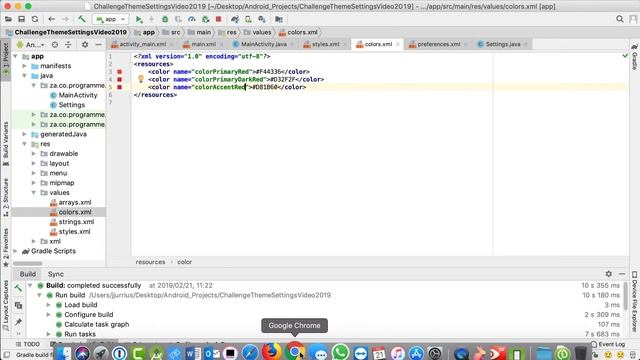
Task: Open Project panel settings gear
Action: (85, 44)
